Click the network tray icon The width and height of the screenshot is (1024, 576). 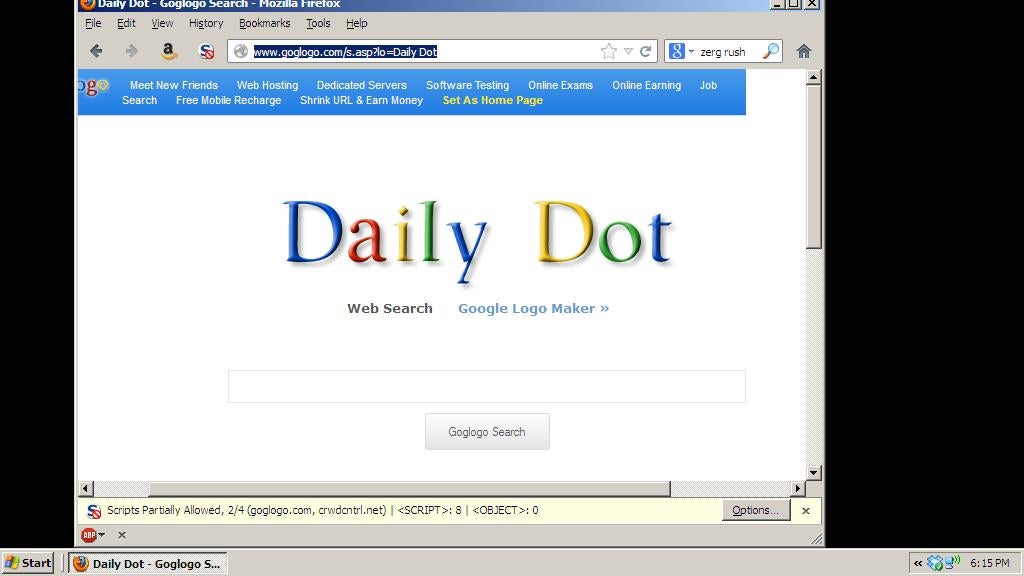952,562
